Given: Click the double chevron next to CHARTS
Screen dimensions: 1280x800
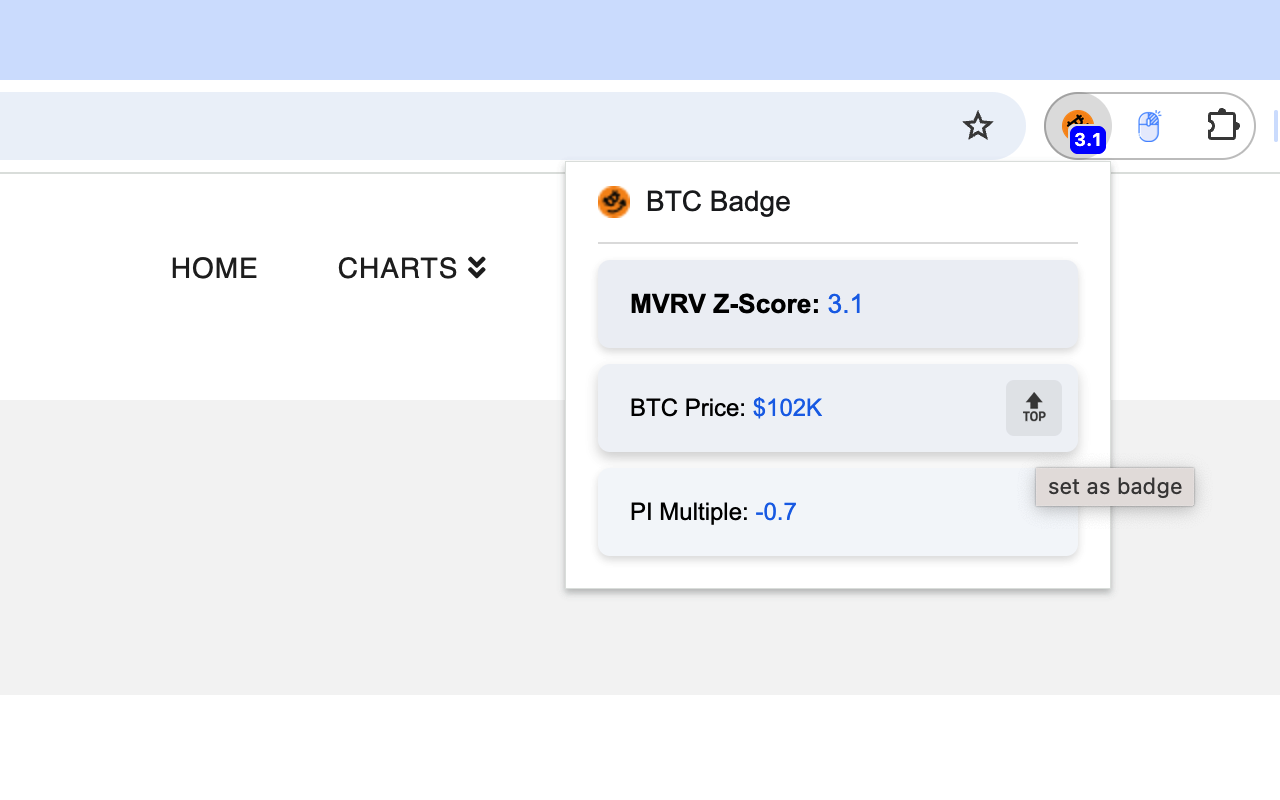Looking at the screenshot, I should coord(476,267).
